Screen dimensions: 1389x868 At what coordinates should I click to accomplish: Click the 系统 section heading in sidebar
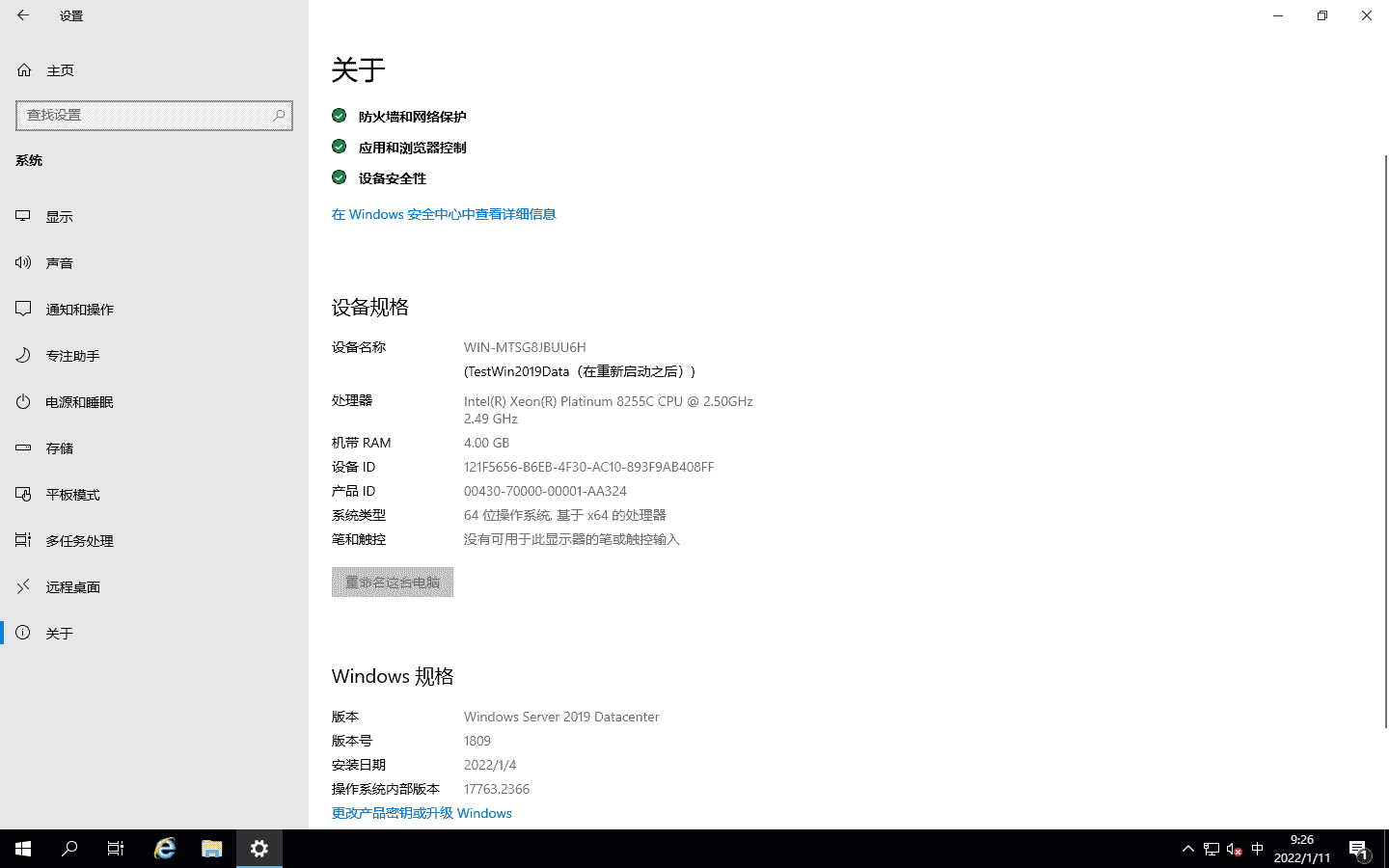[x=29, y=160]
